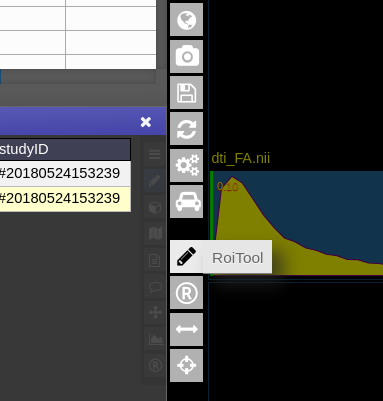The image size is (383, 401).
Task: Select the horizontal double-arrow tool
Action: 186,329
